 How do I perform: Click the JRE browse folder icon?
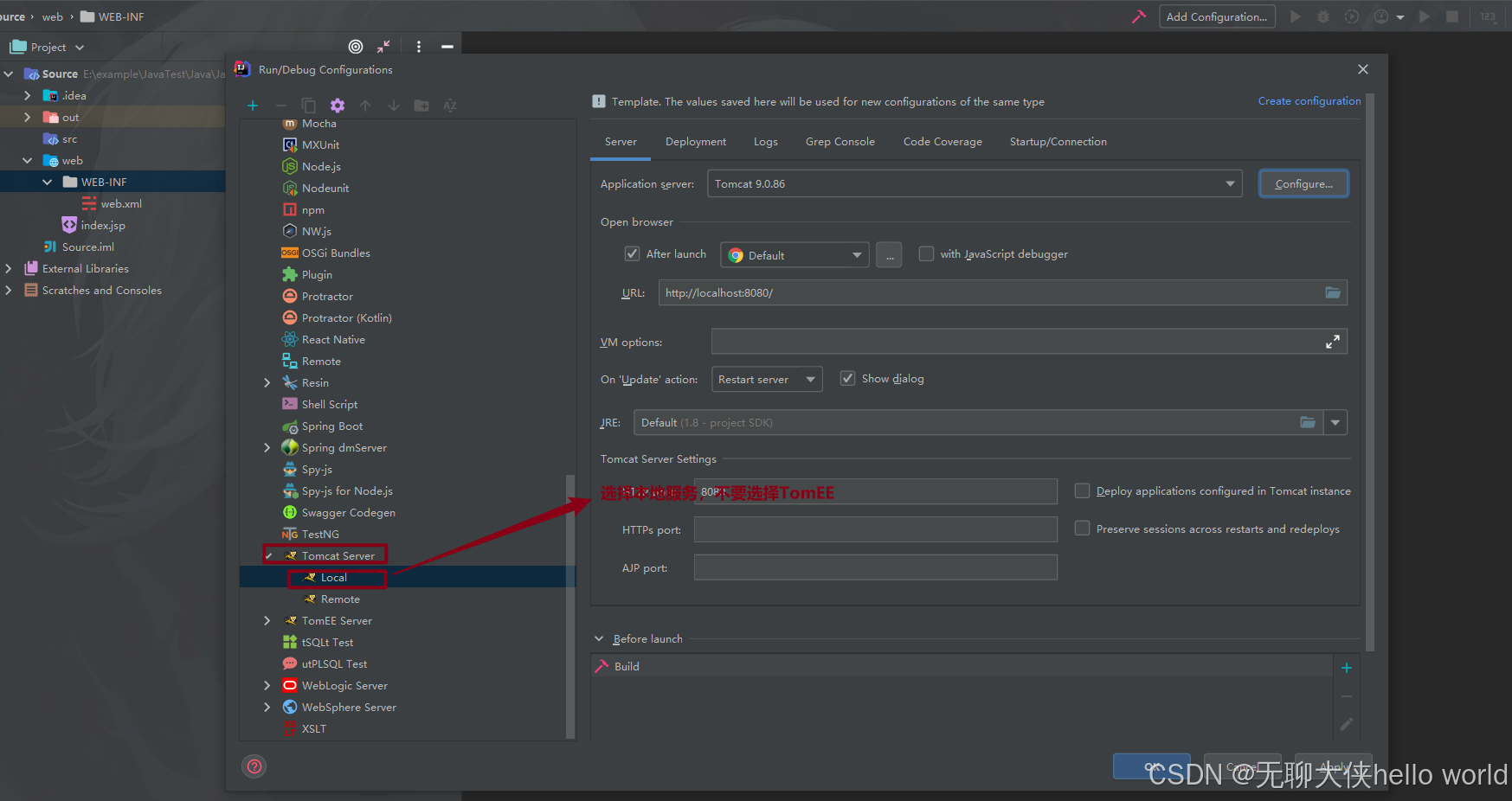1308,423
